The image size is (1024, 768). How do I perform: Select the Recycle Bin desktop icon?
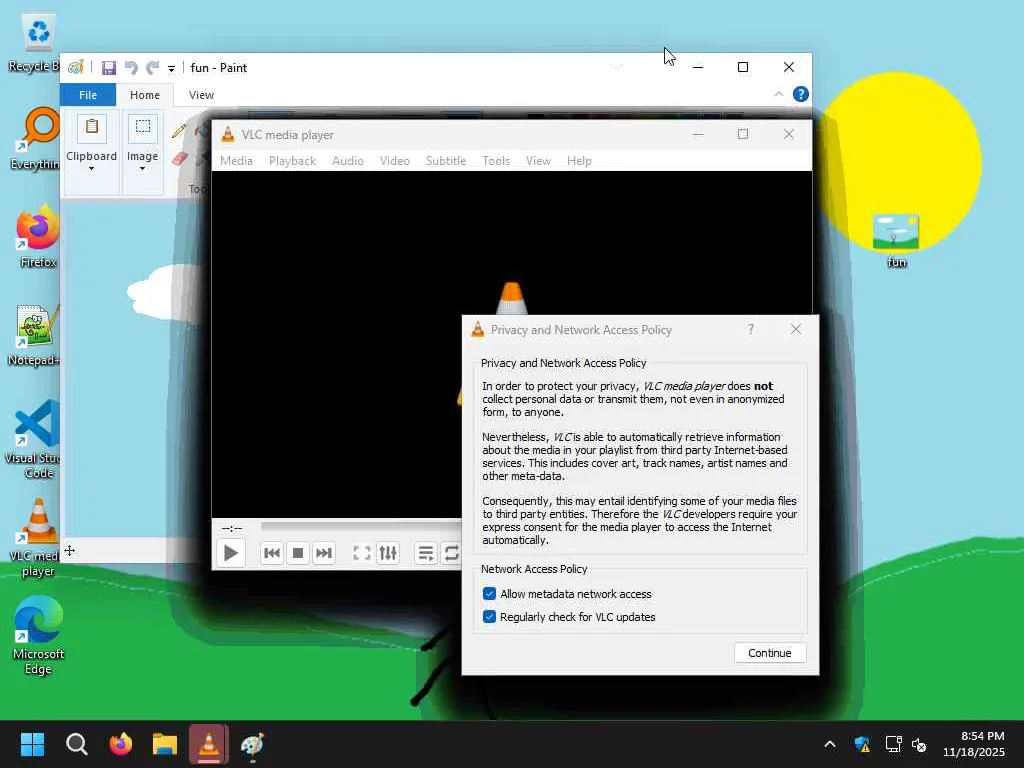[34, 42]
